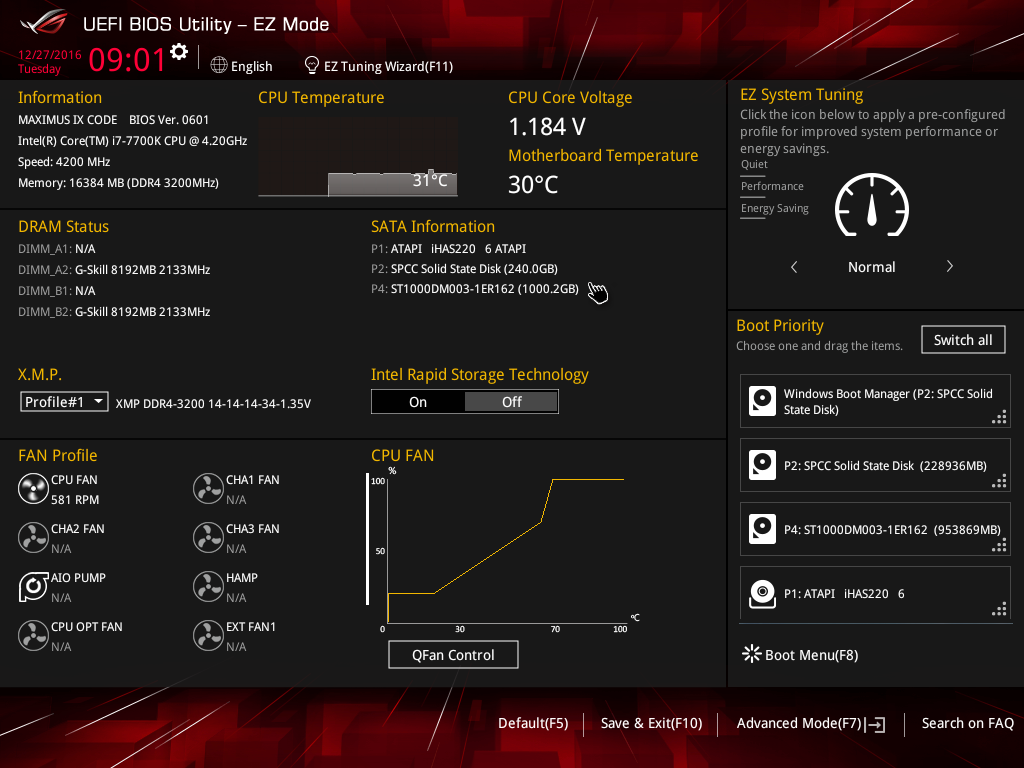Screen dimensions: 1024x768
Task: Select the CPU FAN fan icon
Action: pyautogui.click(x=33, y=489)
